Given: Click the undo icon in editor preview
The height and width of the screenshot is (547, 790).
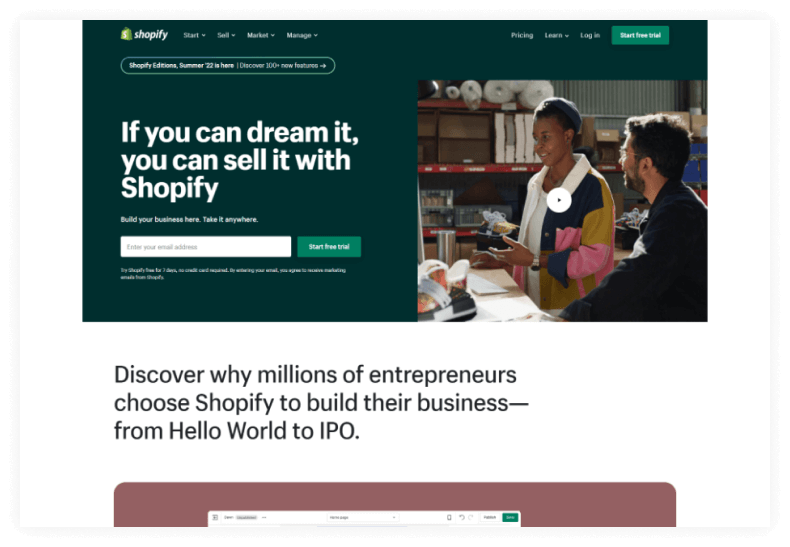Looking at the screenshot, I should tap(462, 517).
